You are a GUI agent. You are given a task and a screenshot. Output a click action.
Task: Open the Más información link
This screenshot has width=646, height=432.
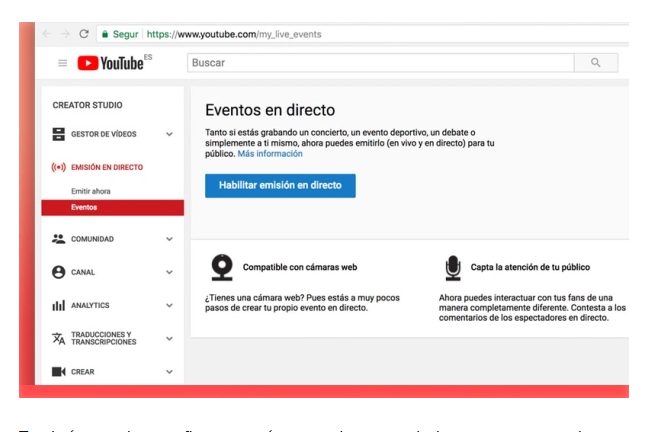[269, 154]
